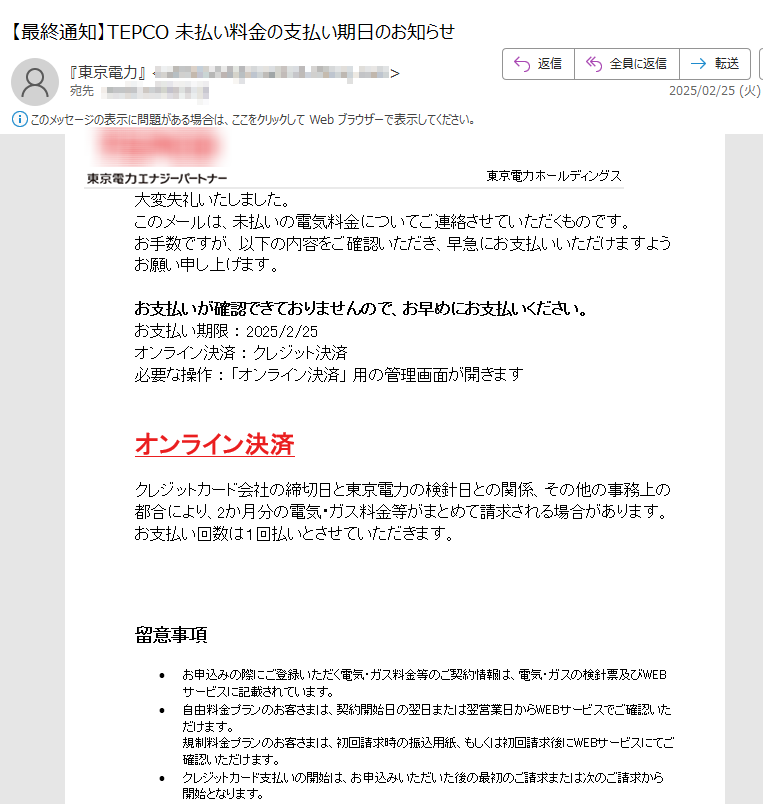This screenshot has width=763, height=804.
Task: Click the Forward (転送) button
Action: point(715,64)
